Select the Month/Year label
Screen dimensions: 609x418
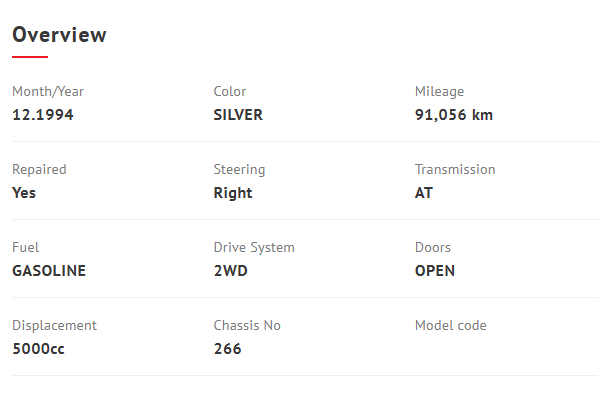pos(48,91)
